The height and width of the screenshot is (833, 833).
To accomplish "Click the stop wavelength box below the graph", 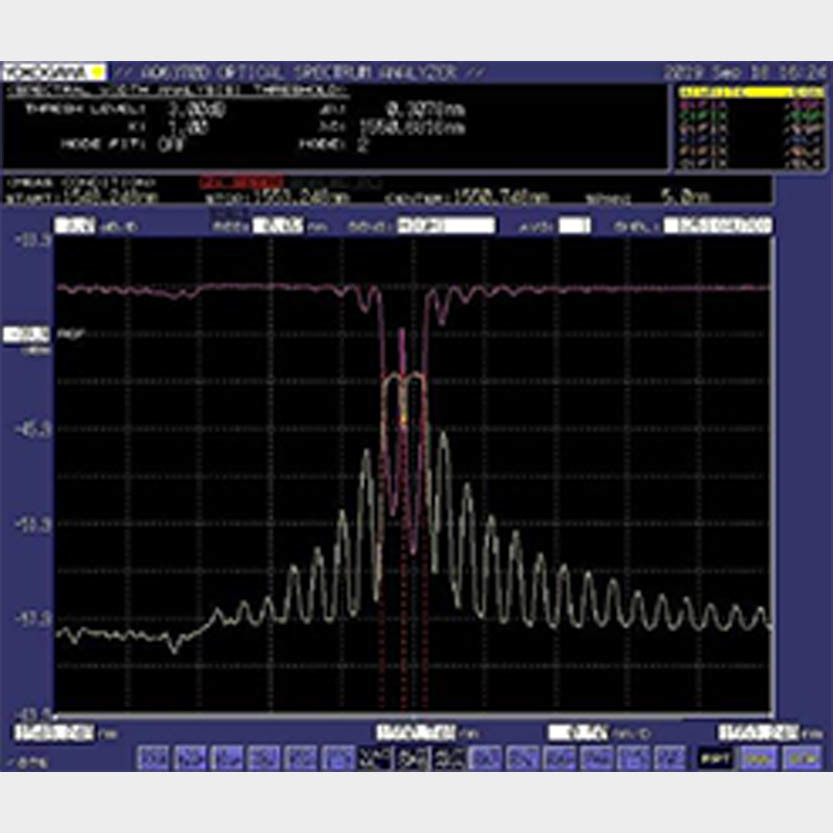I will (x=758, y=732).
